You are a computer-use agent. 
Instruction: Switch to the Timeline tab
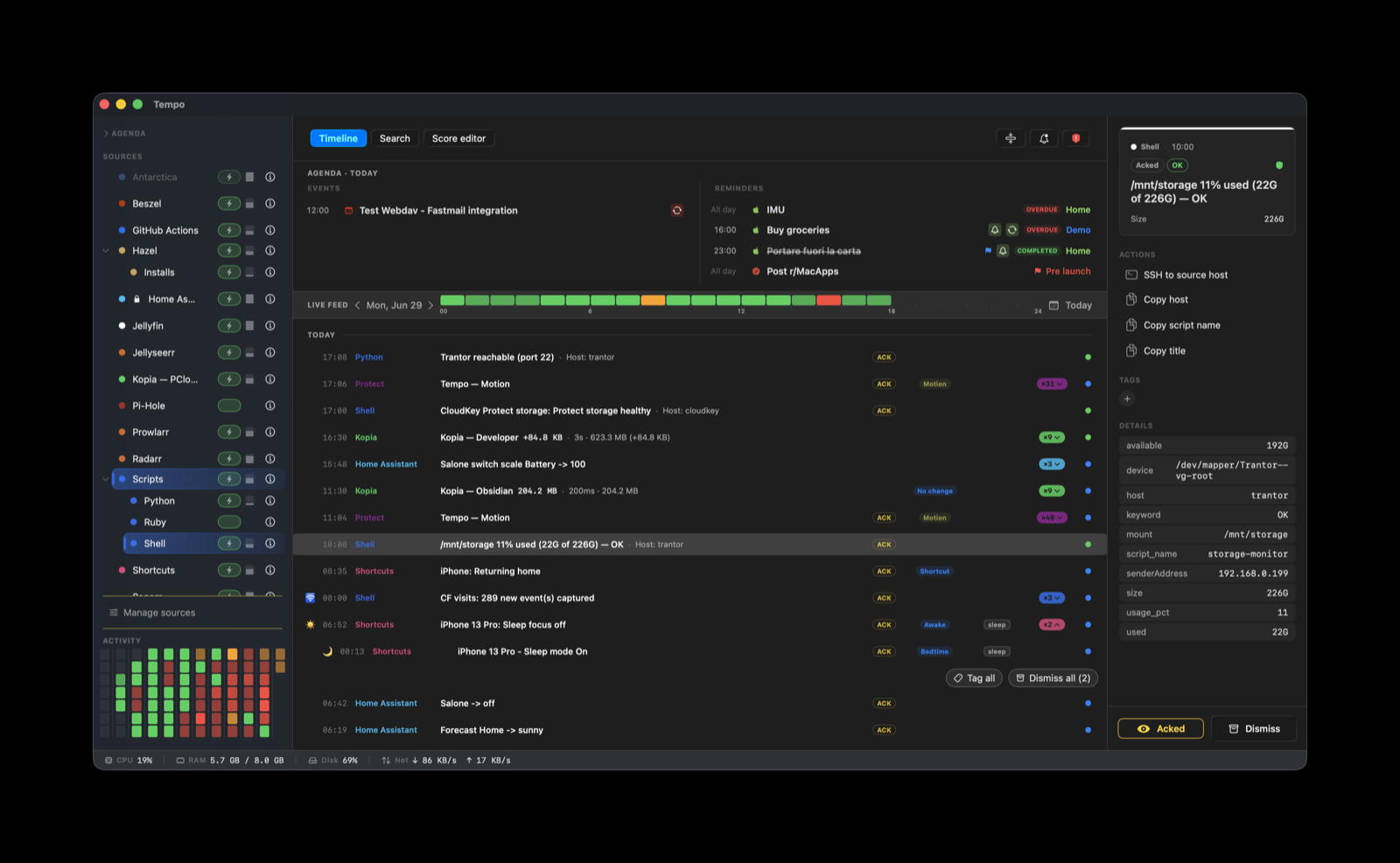(339, 138)
